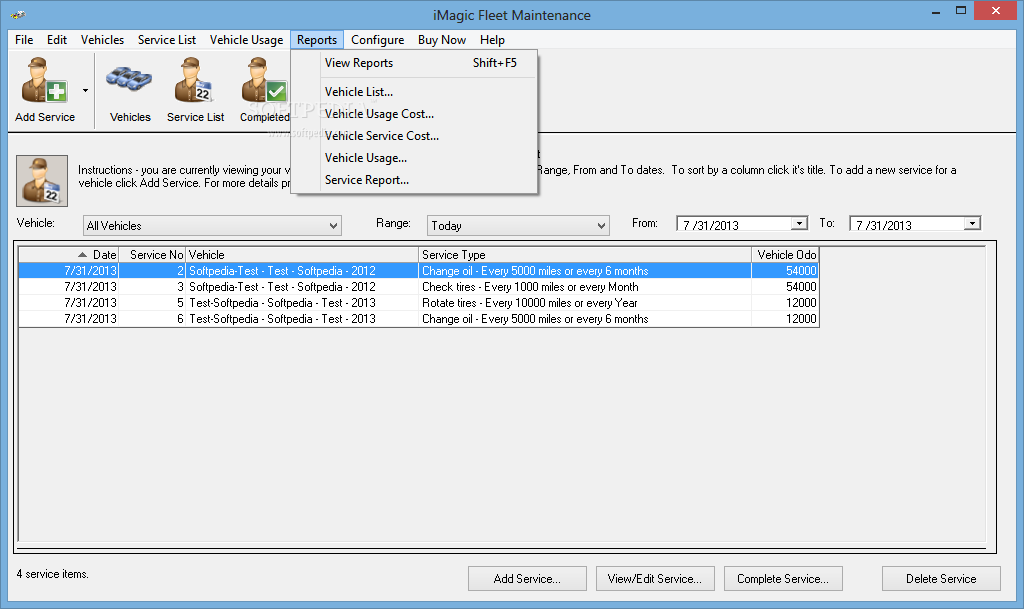Viewport: 1024px width, 609px height.
Task: Click the Service List toolbar icon
Action: [195, 89]
